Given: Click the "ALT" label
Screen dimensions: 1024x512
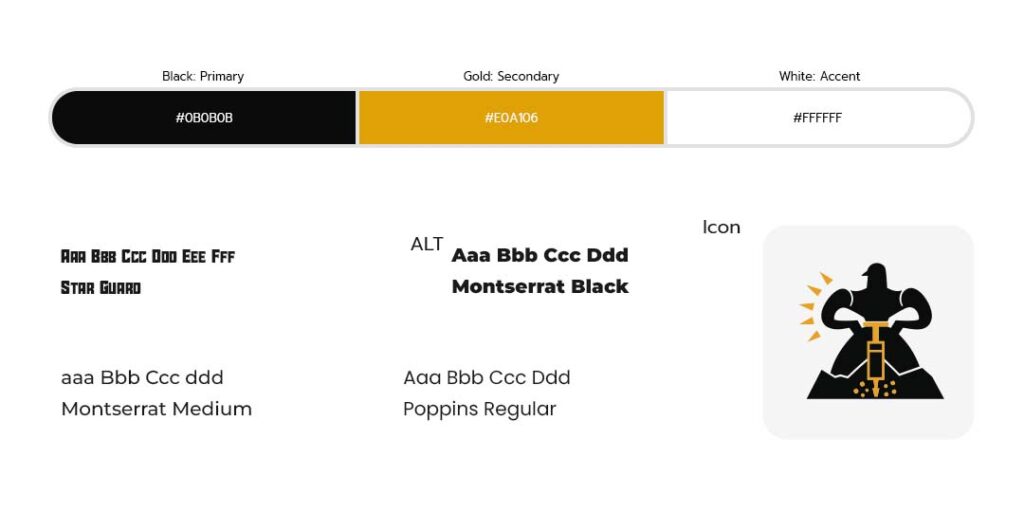Looking at the screenshot, I should click(x=427, y=244).
